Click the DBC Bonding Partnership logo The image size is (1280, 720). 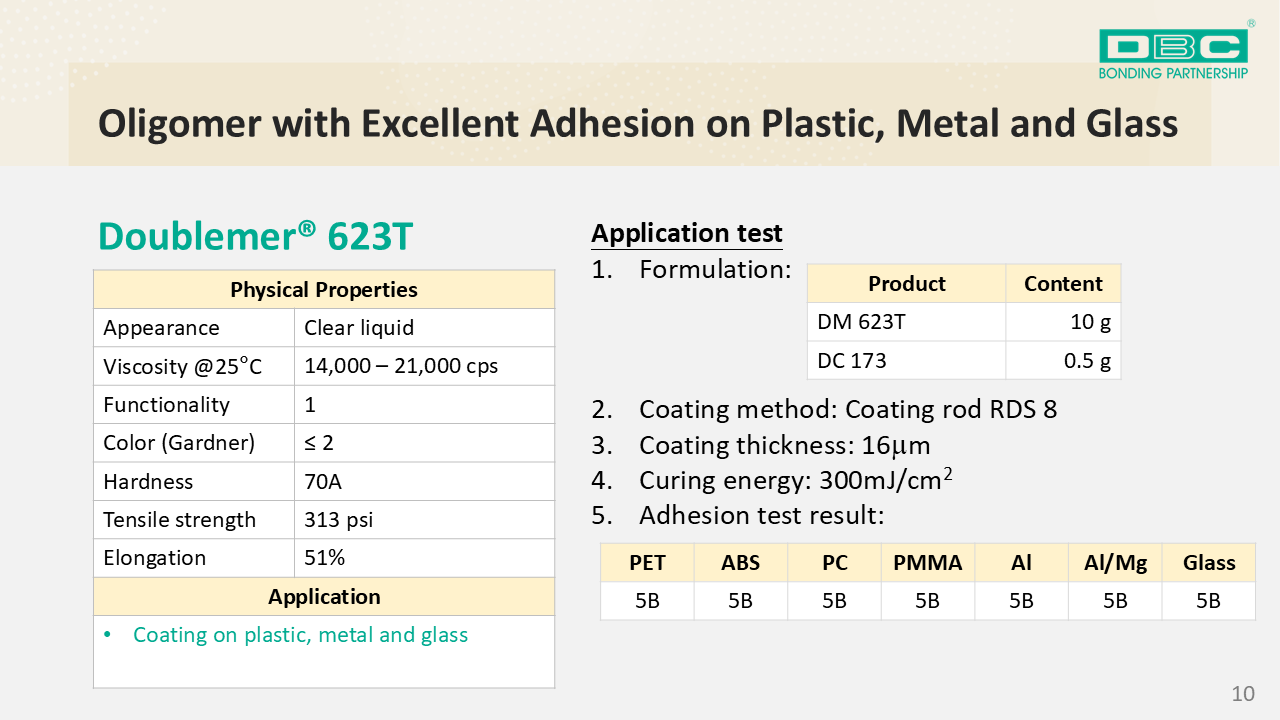click(x=1173, y=53)
